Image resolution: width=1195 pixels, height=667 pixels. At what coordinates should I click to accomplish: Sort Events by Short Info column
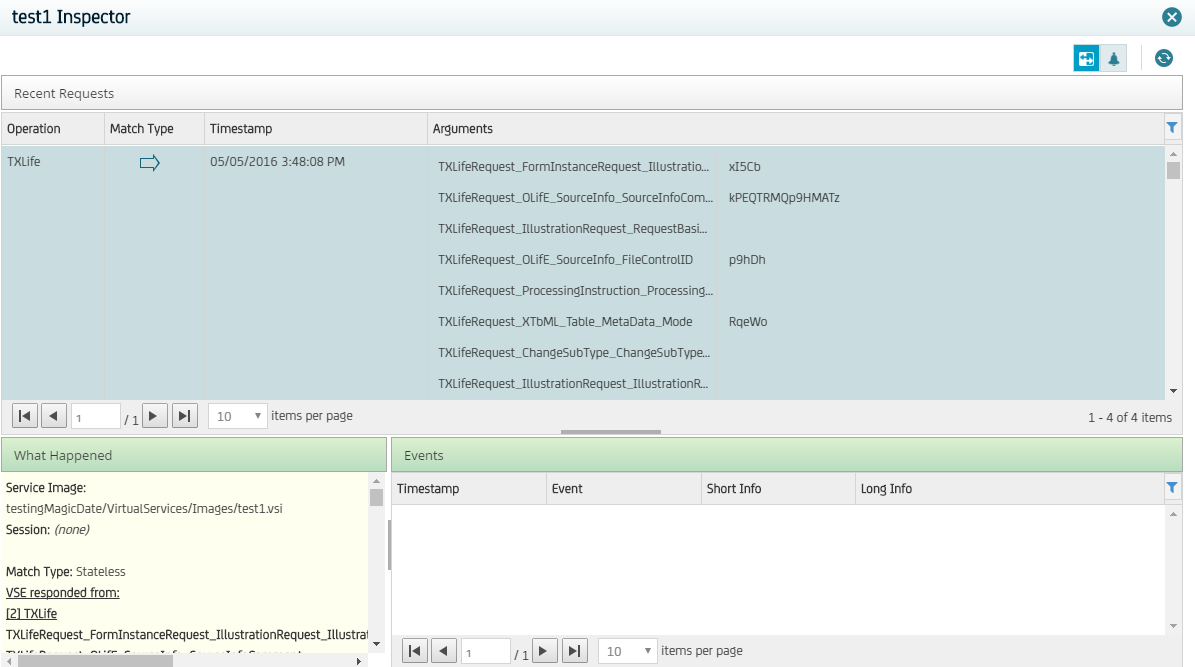734,489
